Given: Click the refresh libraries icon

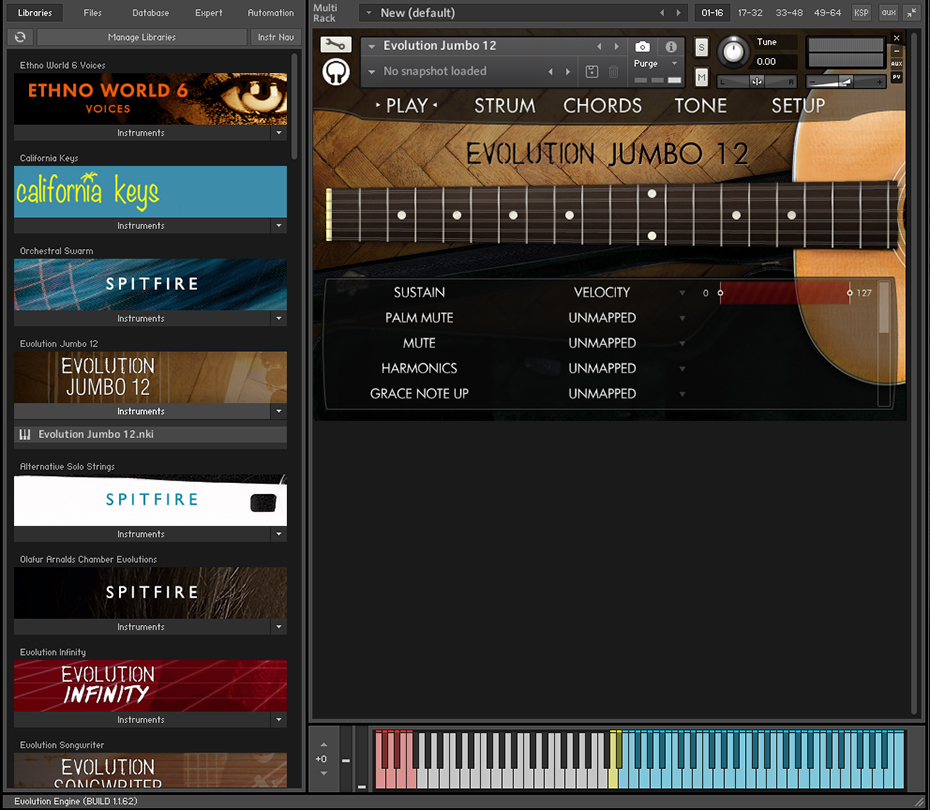Looking at the screenshot, I should (20, 37).
